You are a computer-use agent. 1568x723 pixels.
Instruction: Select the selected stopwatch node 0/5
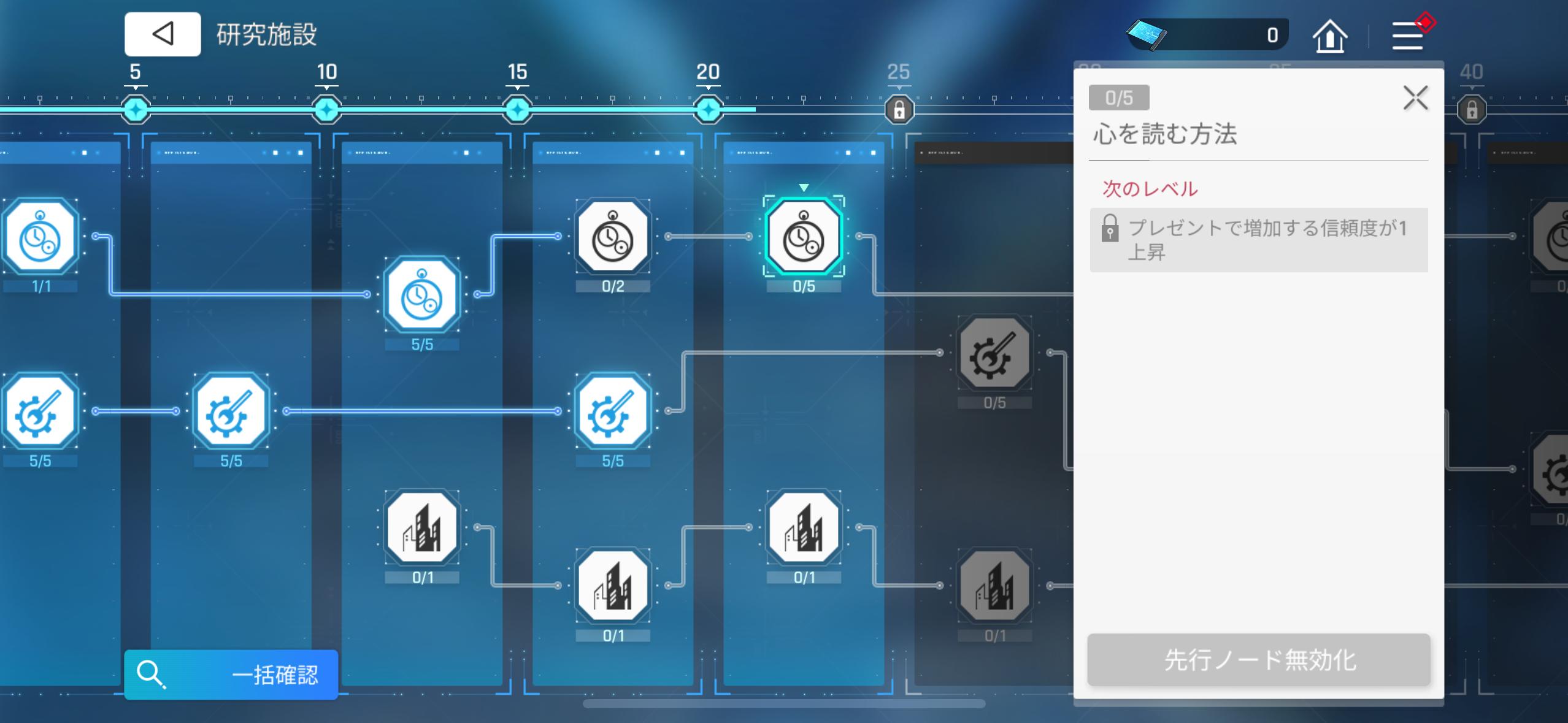pyautogui.click(x=804, y=237)
